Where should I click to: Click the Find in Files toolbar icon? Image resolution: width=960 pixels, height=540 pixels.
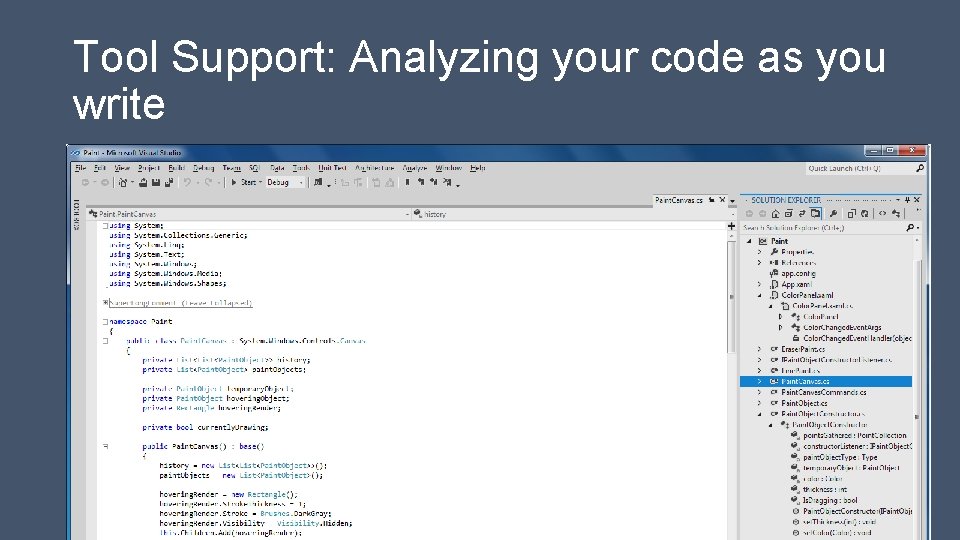(318, 182)
